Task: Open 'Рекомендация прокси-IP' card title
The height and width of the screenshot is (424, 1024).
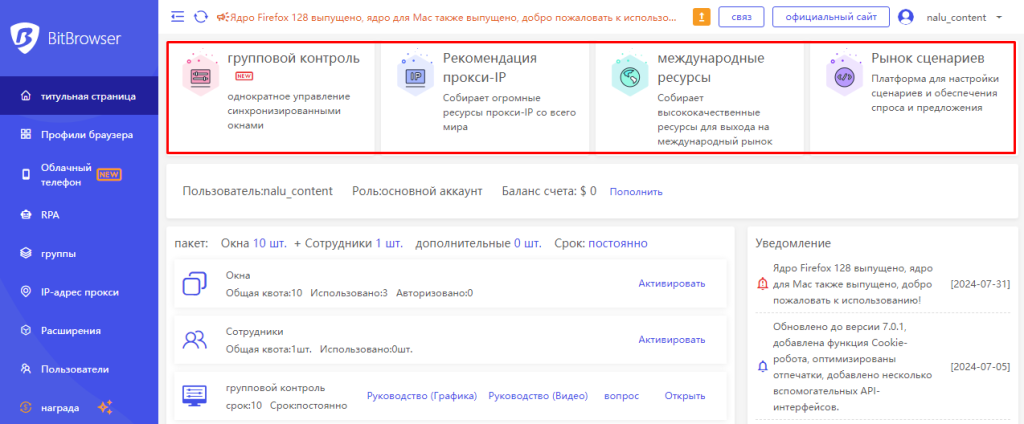Action: pos(490,68)
